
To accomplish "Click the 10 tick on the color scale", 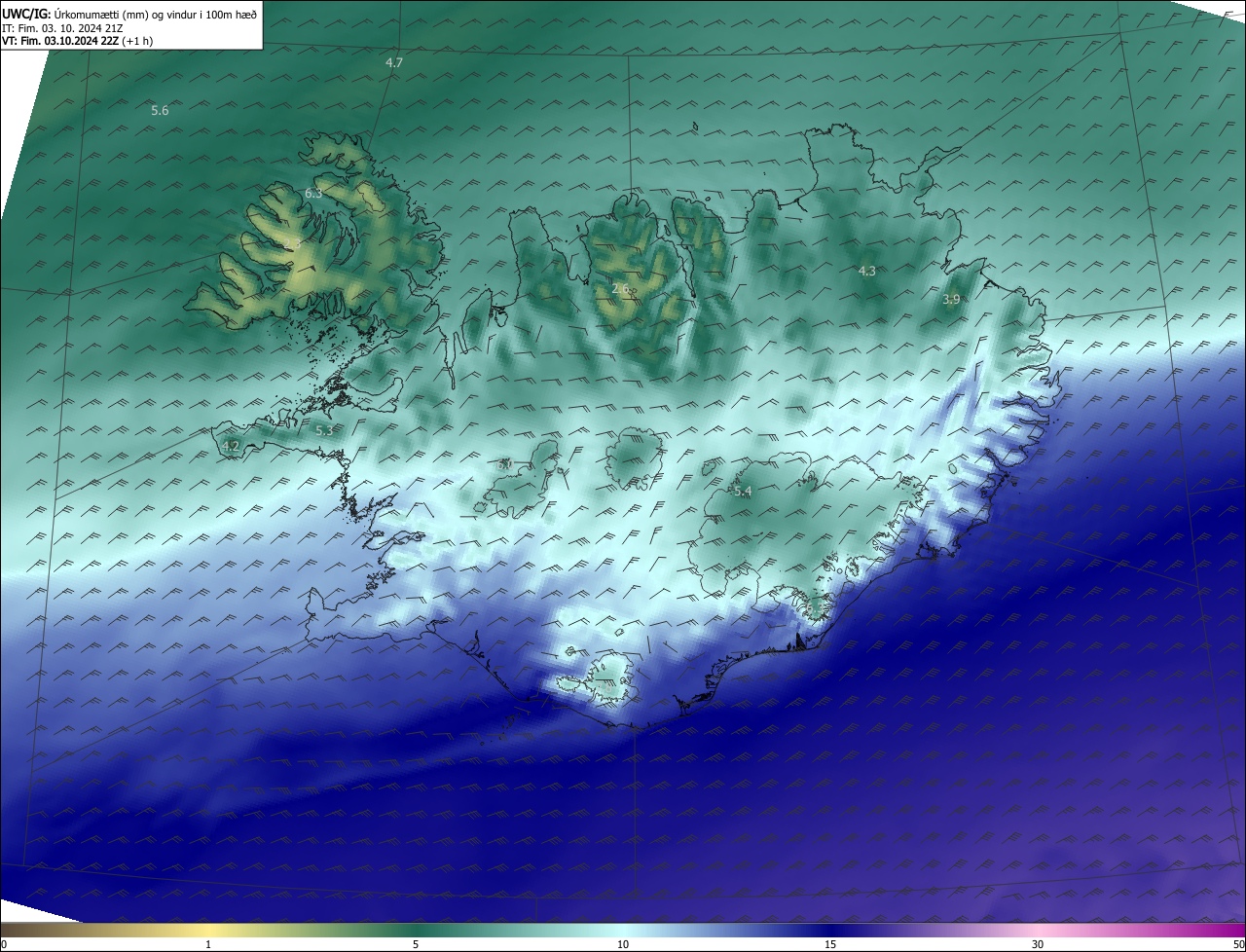I will pyautogui.click(x=623, y=944).
